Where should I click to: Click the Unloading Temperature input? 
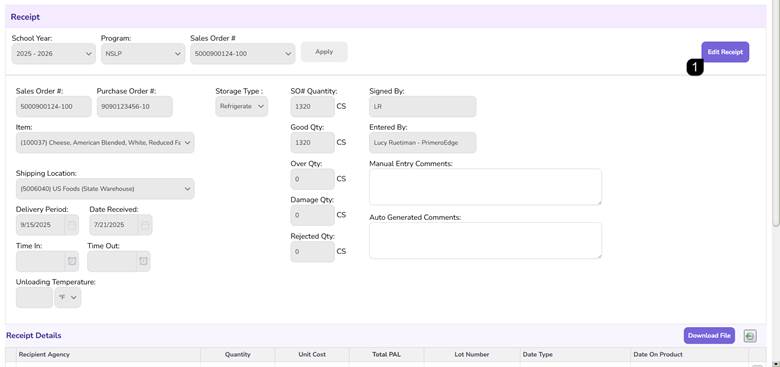click(34, 297)
